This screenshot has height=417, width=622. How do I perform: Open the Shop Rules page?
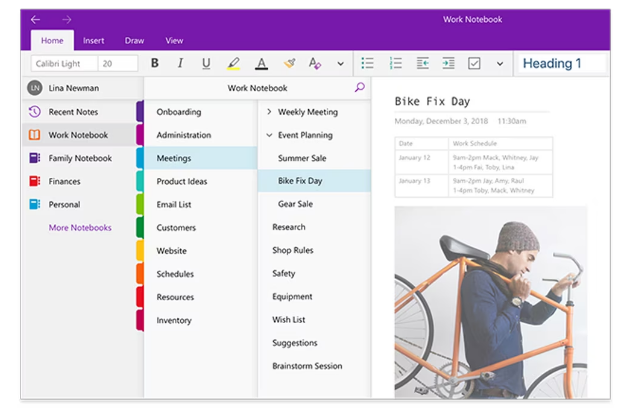tap(315, 250)
